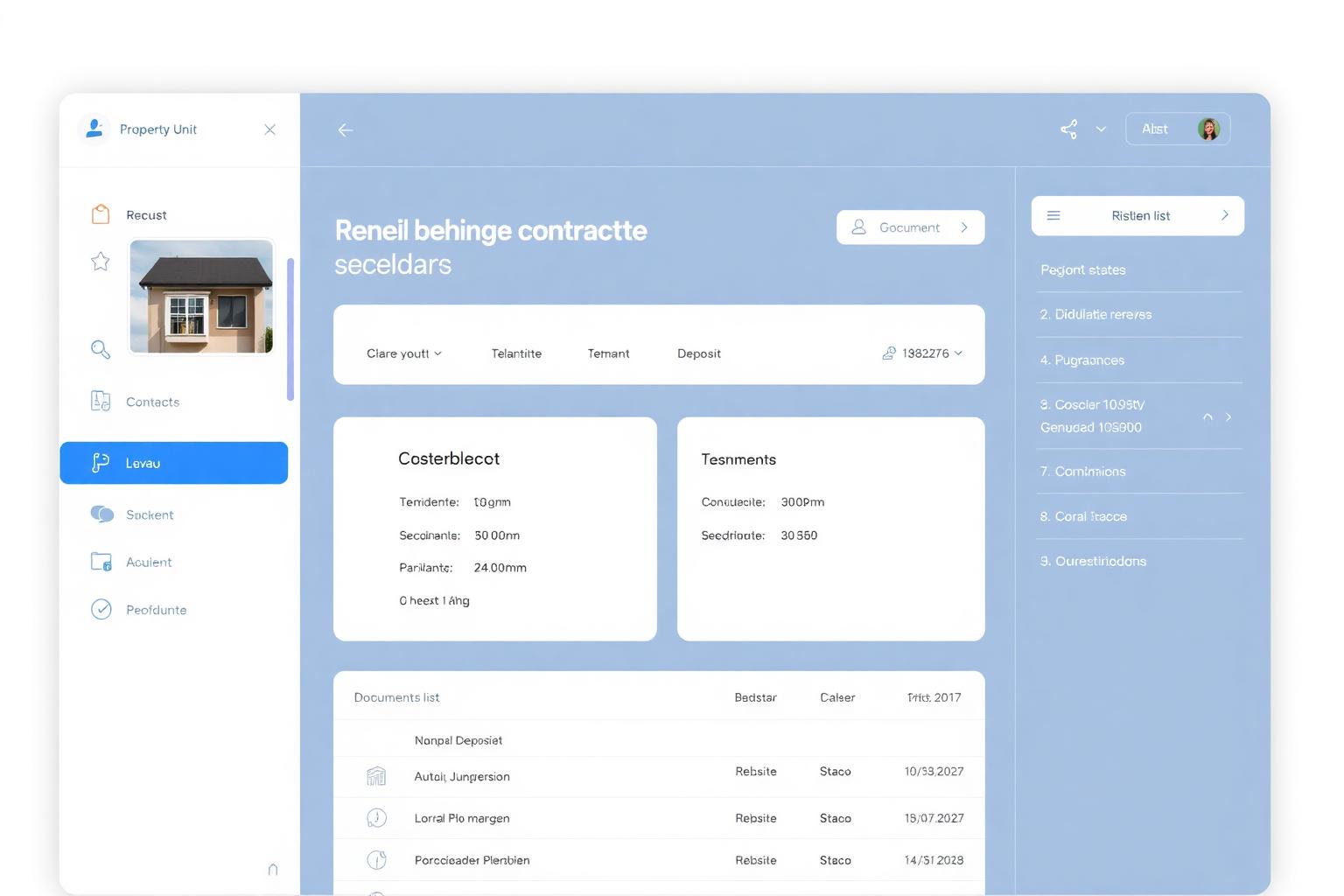Open the Coscier item right chevron

[x=1228, y=416]
